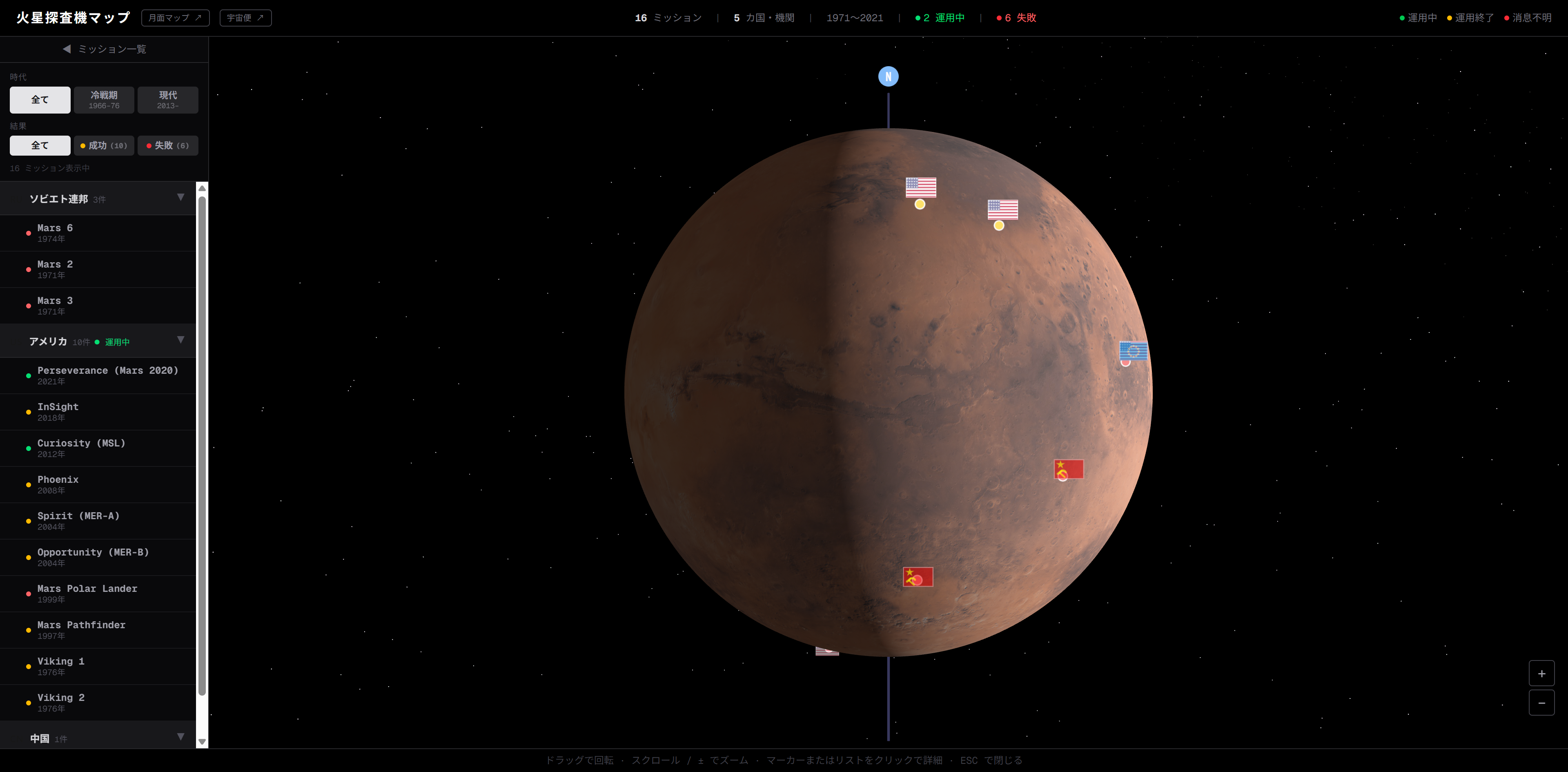Screen dimensions: 1568x772
Task: Filter by the modern era 2013-
Action: pos(168,100)
